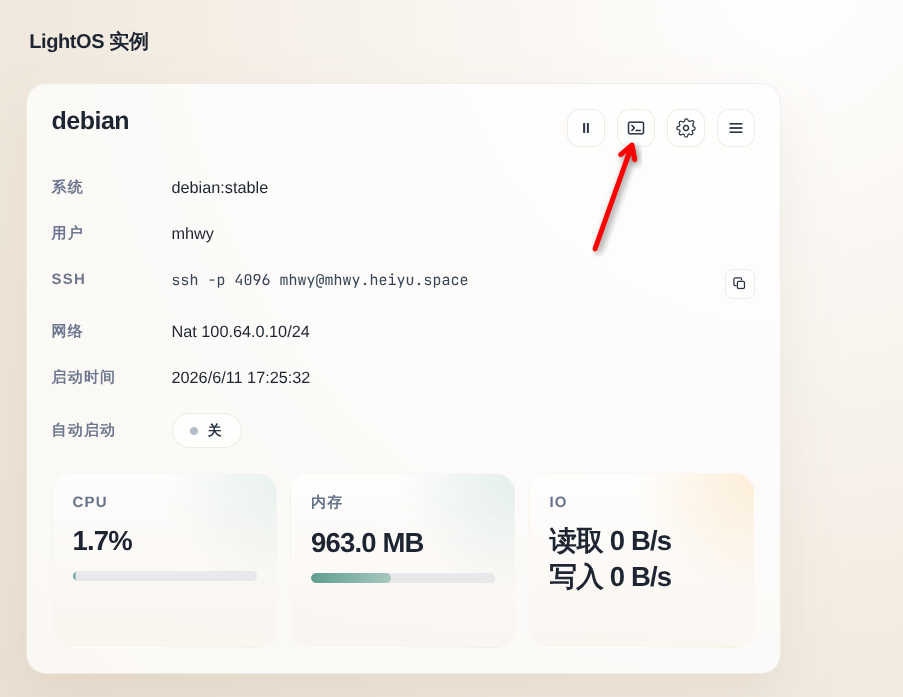Click the CPU card label

click(x=90, y=502)
